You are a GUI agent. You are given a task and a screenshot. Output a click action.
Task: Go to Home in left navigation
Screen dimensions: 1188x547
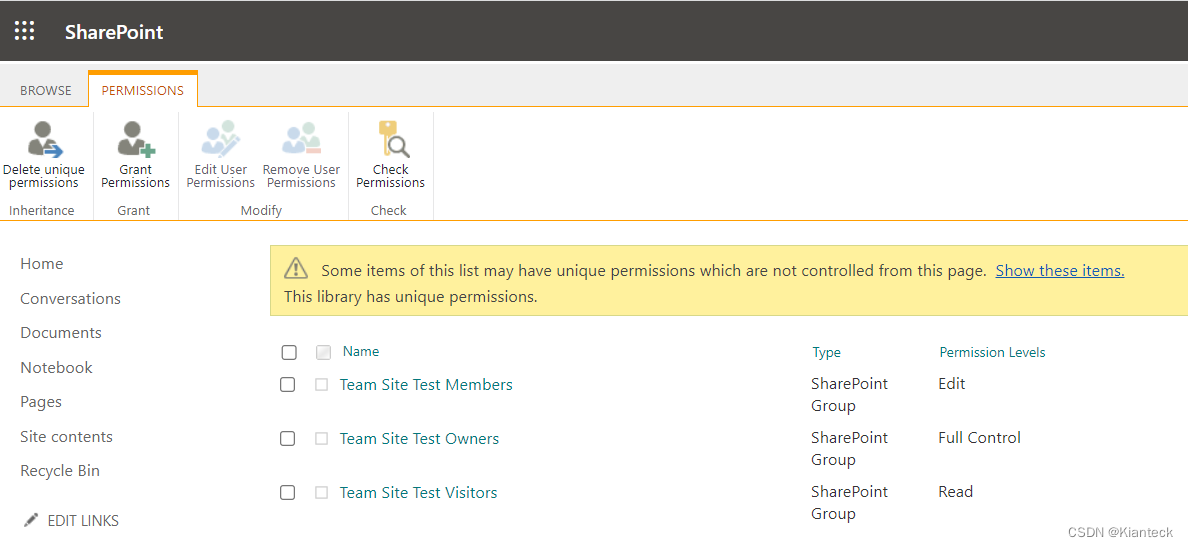click(x=42, y=264)
